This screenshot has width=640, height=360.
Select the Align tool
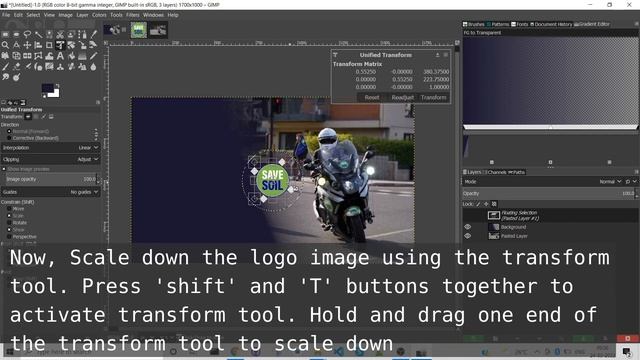click(38, 45)
